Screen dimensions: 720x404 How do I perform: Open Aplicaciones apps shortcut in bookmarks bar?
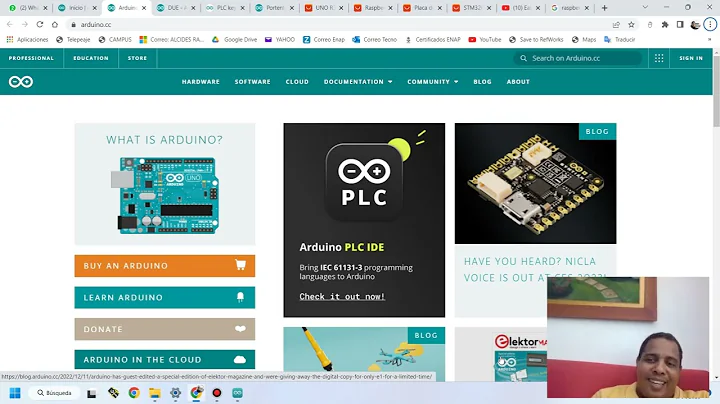27,39
